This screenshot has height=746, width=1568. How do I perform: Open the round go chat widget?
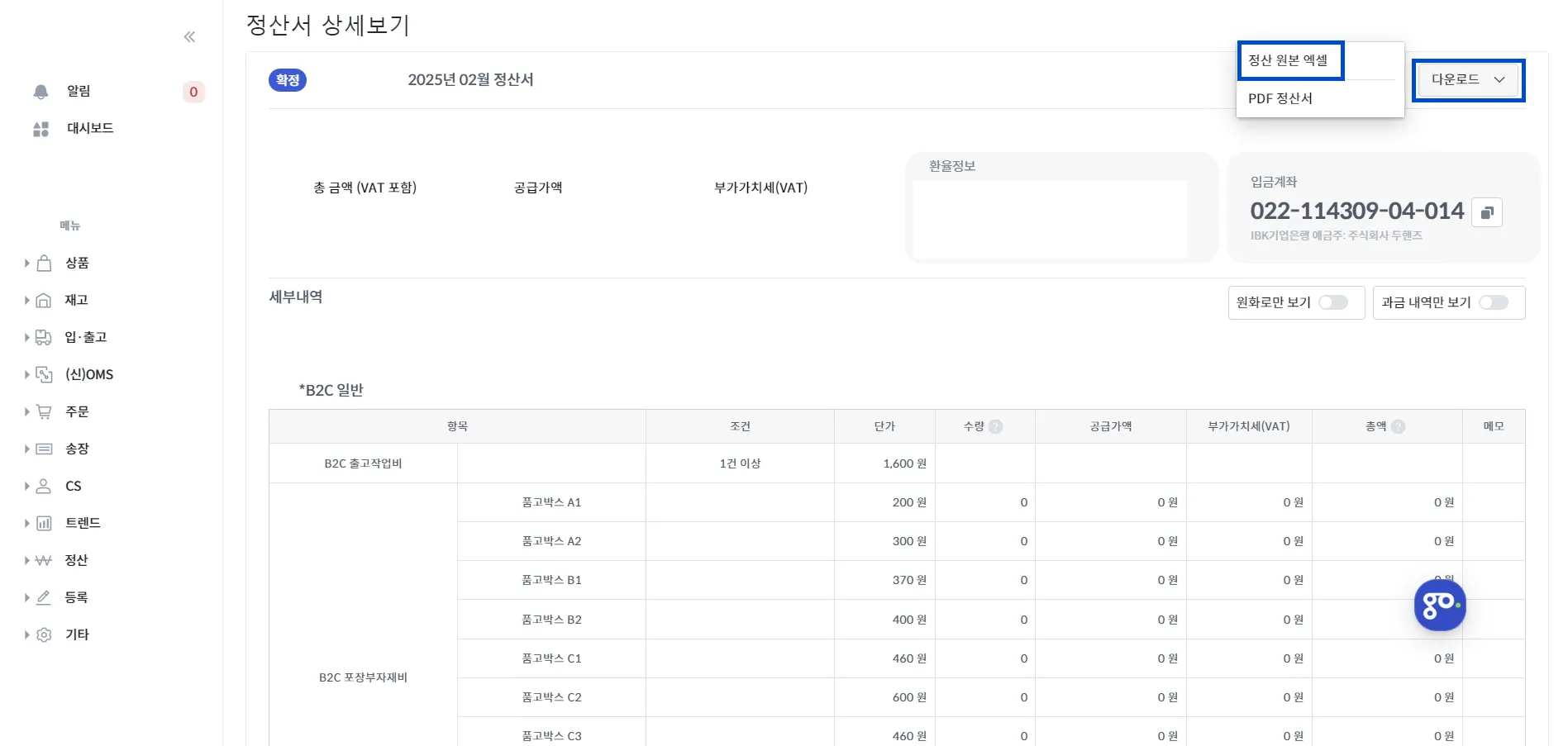tap(1440, 605)
